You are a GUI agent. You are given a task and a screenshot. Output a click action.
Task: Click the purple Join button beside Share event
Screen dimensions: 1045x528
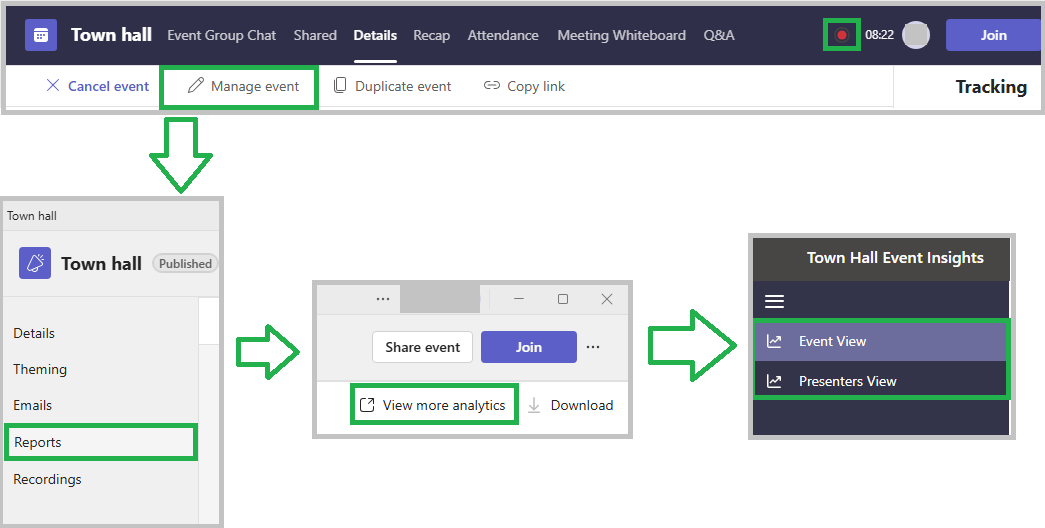[528, 347]
